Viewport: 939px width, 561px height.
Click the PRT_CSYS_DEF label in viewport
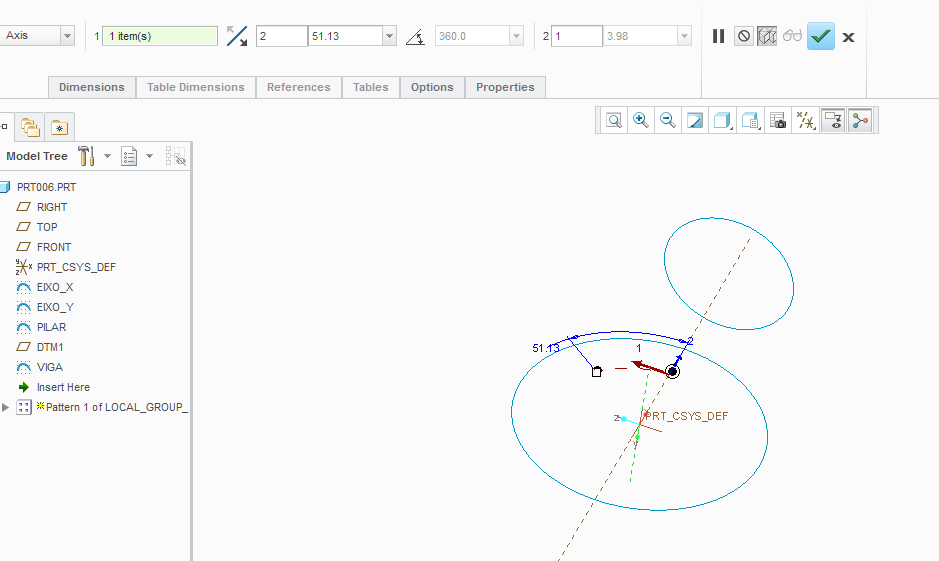click(686, 416)
